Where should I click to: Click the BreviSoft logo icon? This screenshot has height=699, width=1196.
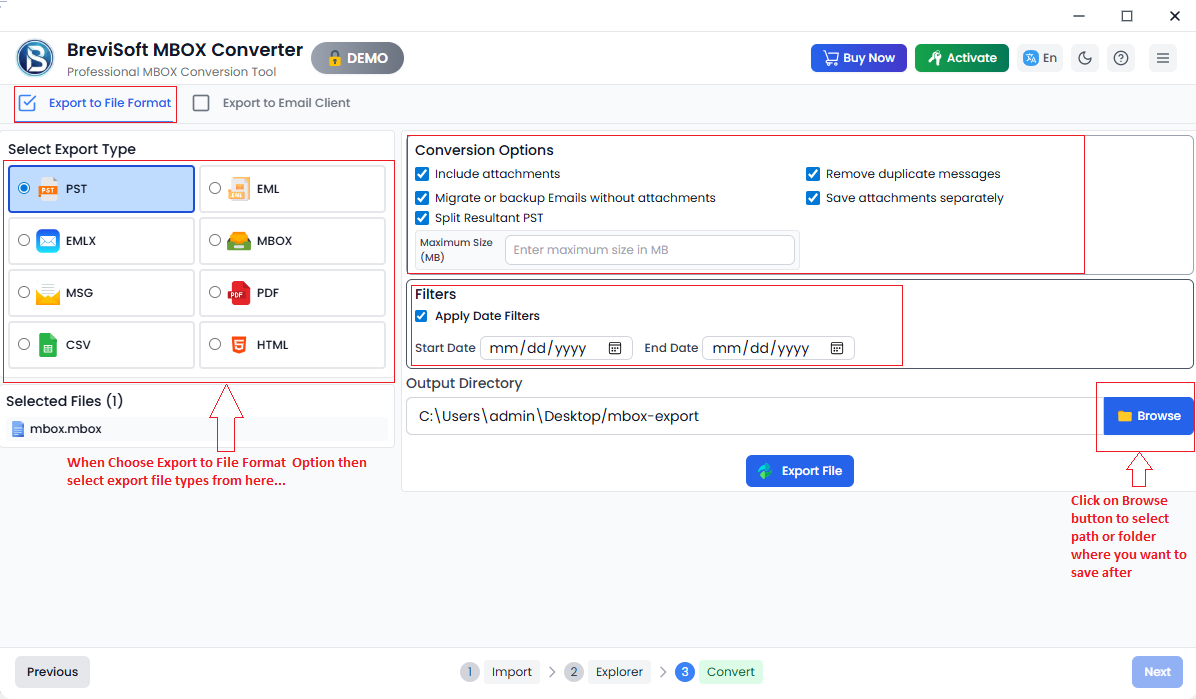(35, 58)
